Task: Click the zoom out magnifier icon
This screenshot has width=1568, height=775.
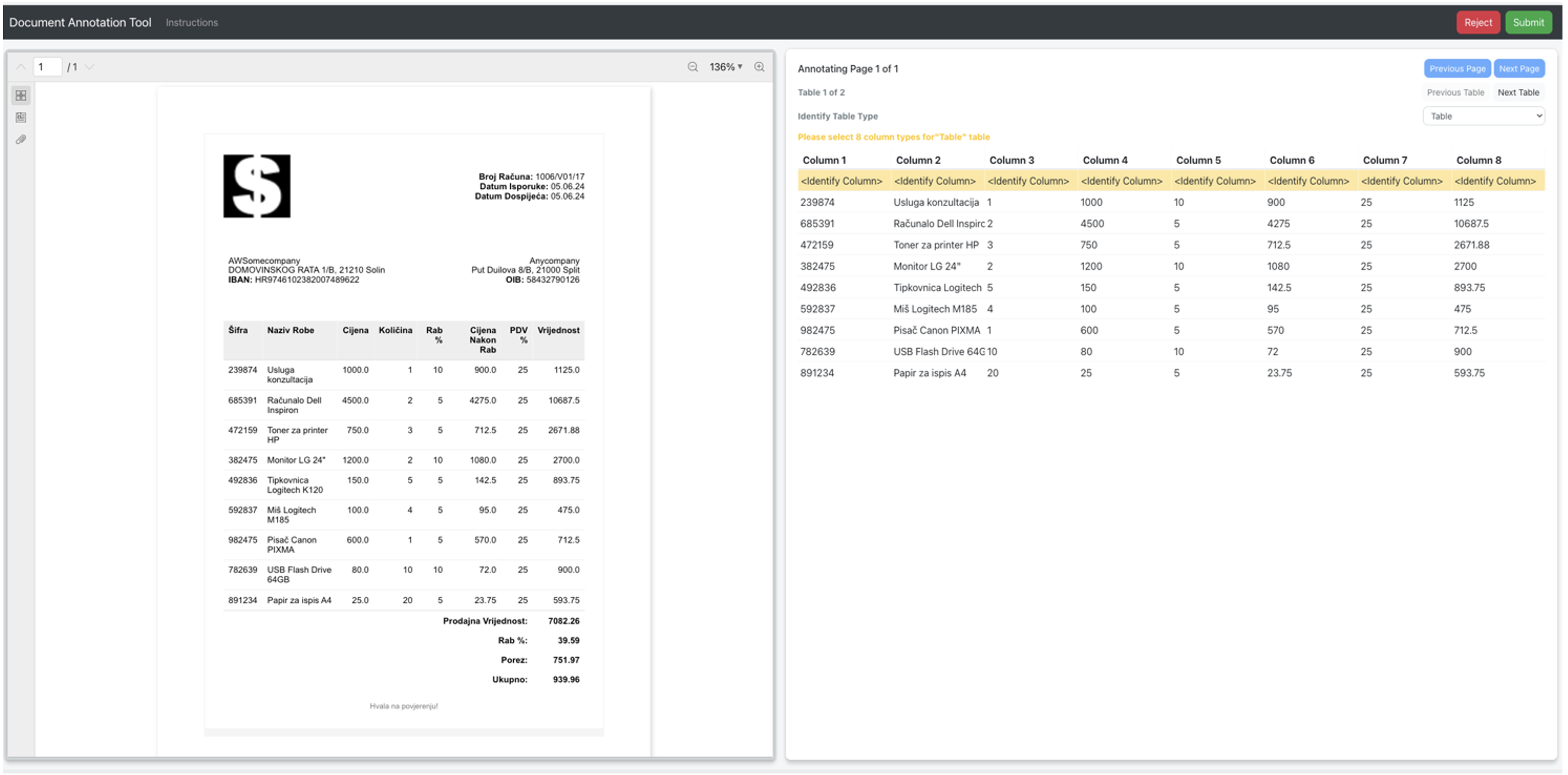Action: point(692,67)
